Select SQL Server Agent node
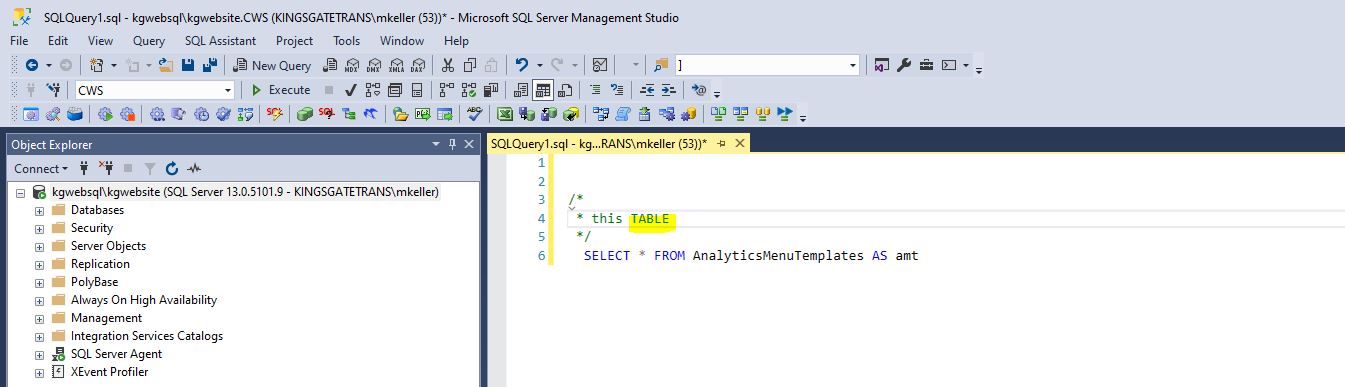Image resolution: width=1345 pixels, height=387 pixels. (x=116, y=354)
